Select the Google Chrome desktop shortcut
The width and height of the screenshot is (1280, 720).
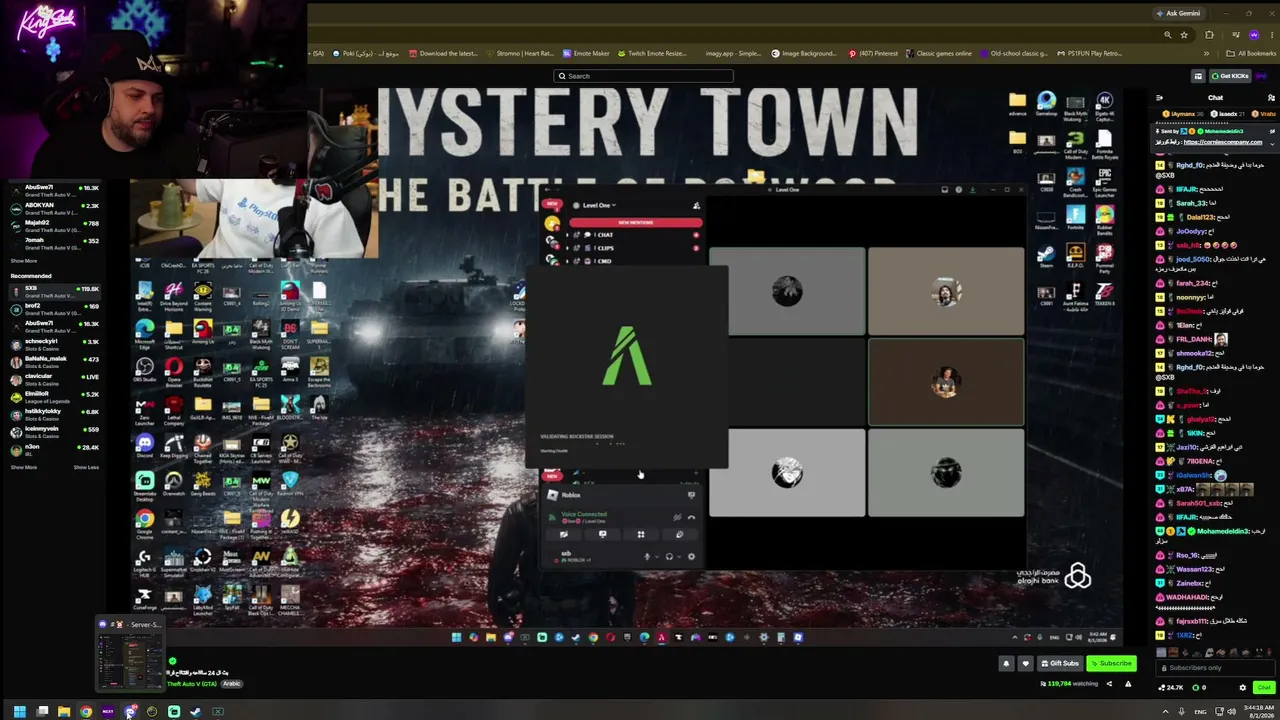click(x=145, y=522)
